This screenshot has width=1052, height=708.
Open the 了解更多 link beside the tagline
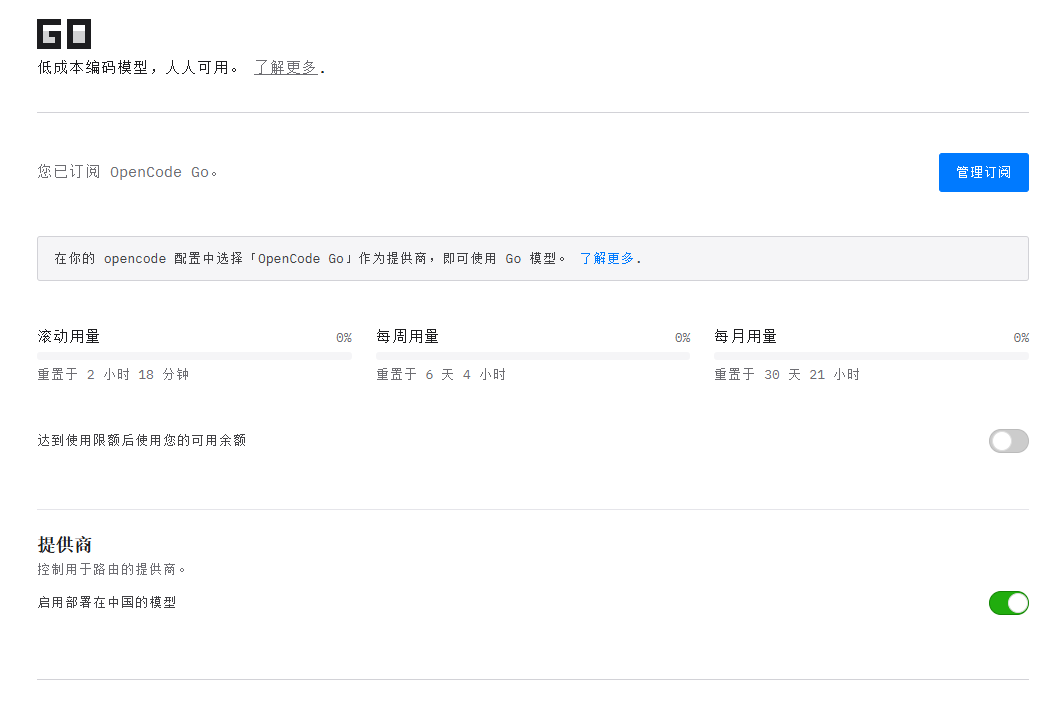[x=286, y=68]
